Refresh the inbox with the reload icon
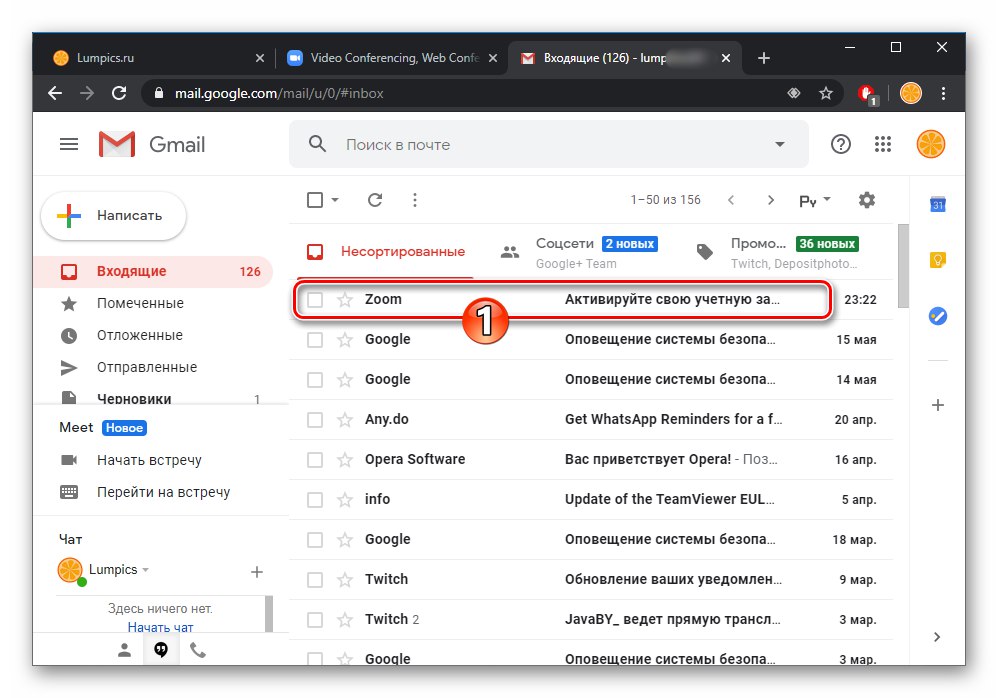The image size is (998, 698). click(375, 200)
